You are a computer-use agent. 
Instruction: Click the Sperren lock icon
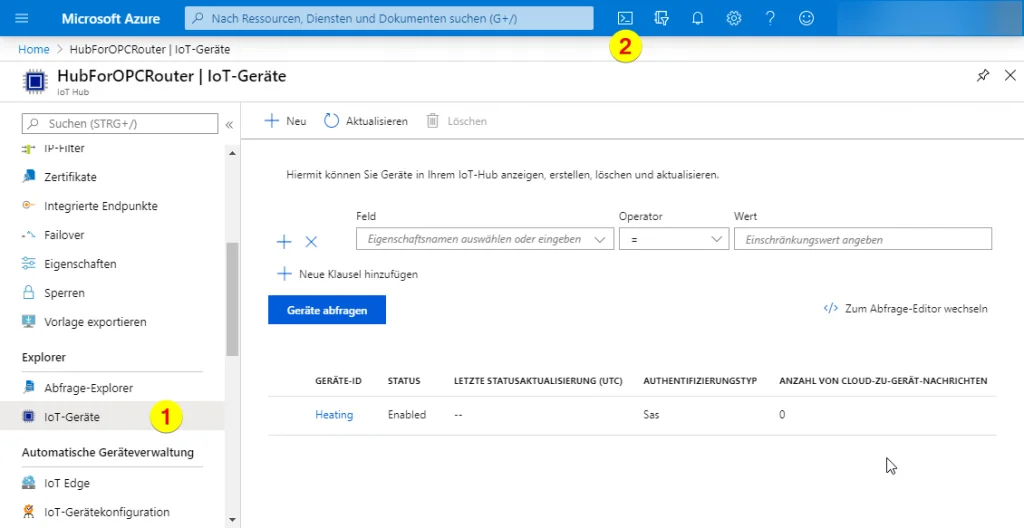[x=29, y=292]
